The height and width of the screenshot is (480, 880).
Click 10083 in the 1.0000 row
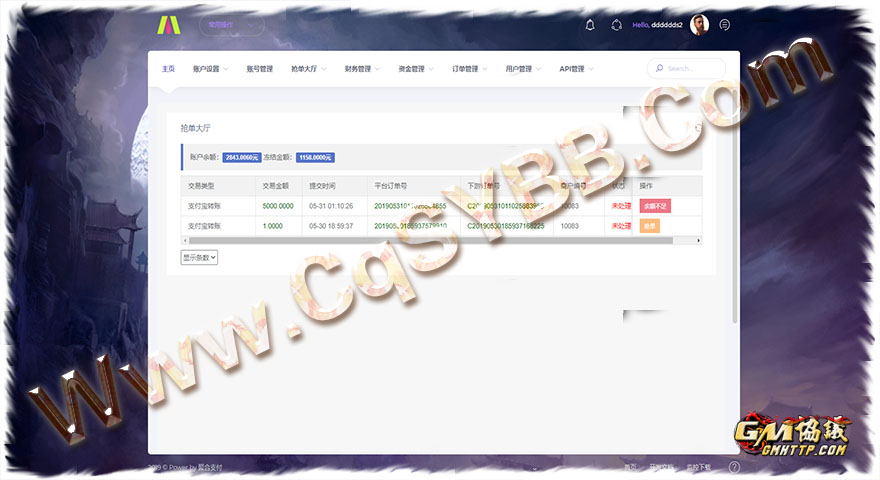coord(569,226)
